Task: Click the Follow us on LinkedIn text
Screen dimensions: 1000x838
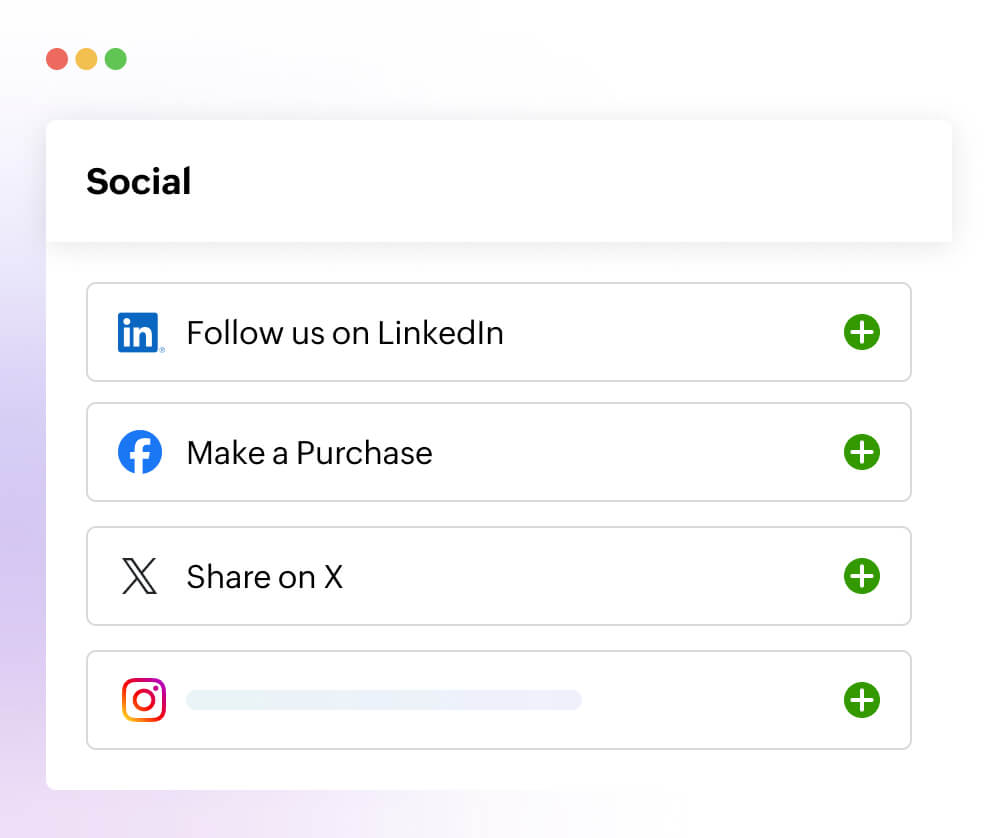Action: [344, 333]
